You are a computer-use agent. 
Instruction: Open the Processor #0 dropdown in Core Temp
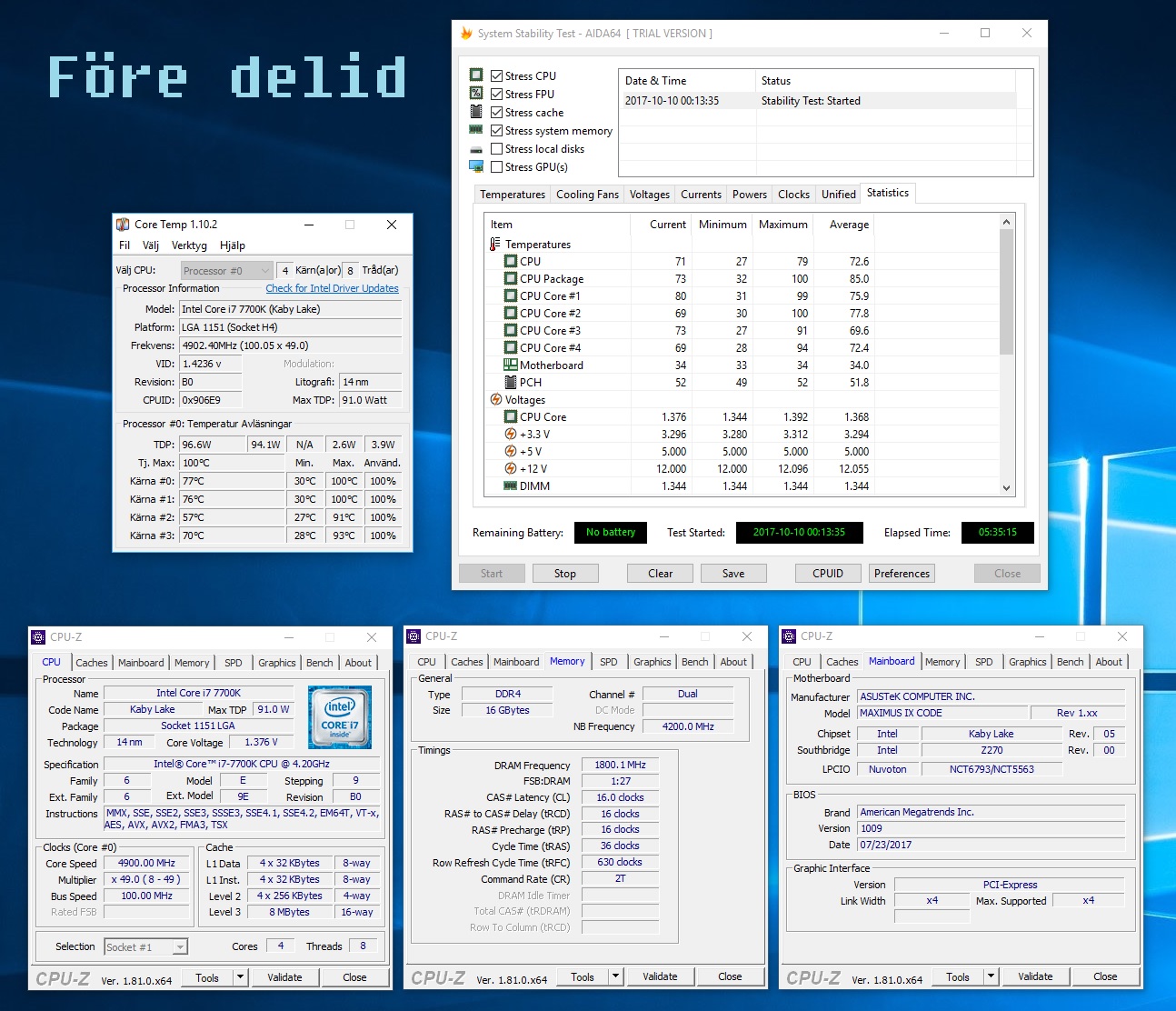click(226, 270)
